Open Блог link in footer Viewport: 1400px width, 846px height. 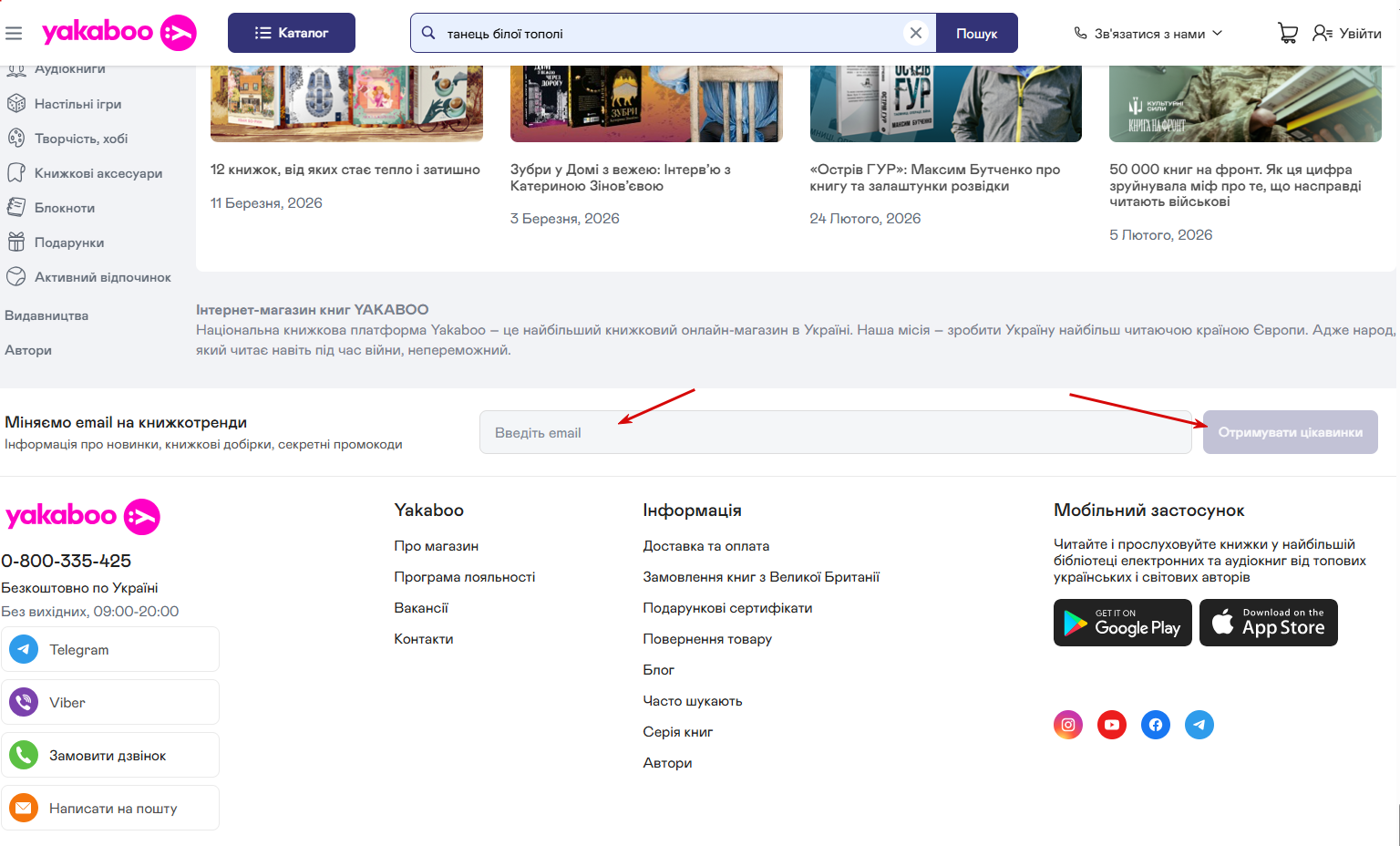659,670
